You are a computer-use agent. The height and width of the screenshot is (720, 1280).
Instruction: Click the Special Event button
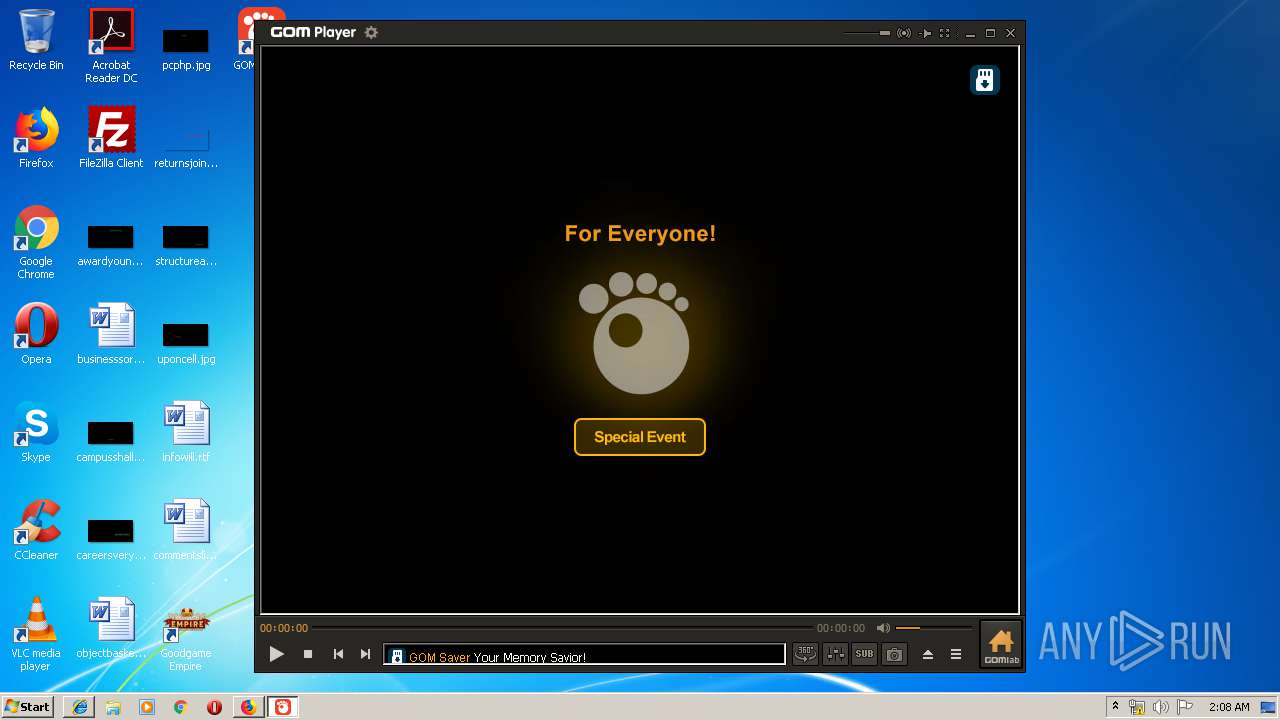[640, 437]
